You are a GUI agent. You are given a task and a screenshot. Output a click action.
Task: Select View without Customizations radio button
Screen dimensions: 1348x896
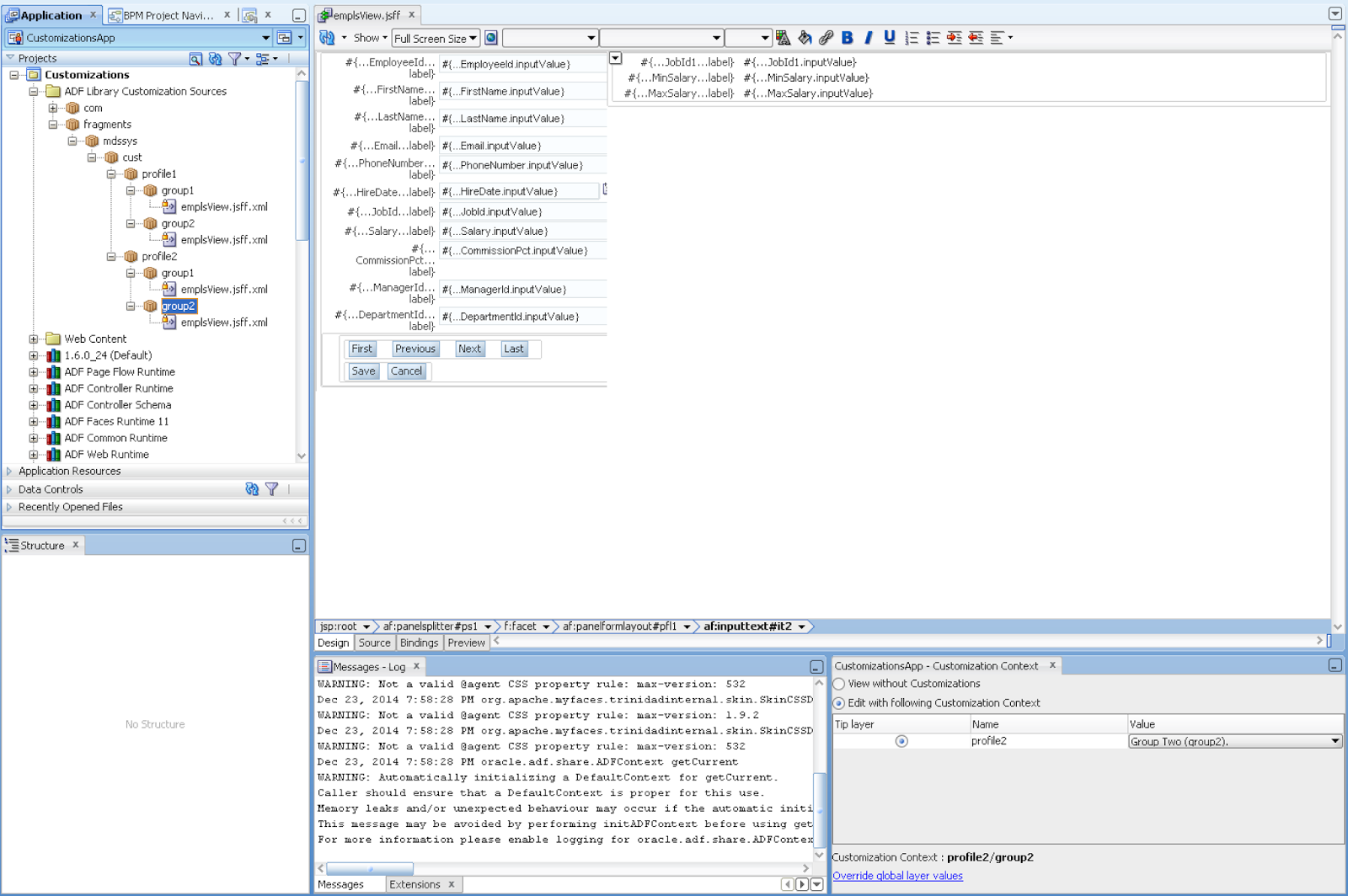(x=839, y=684)
